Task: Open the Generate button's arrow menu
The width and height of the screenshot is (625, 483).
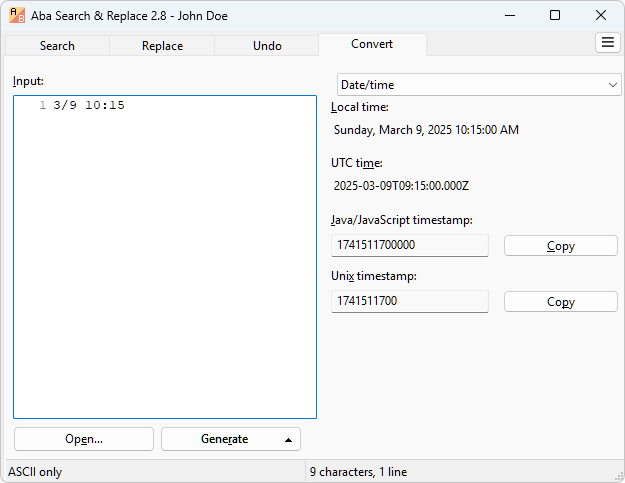Action: point(288,440)
